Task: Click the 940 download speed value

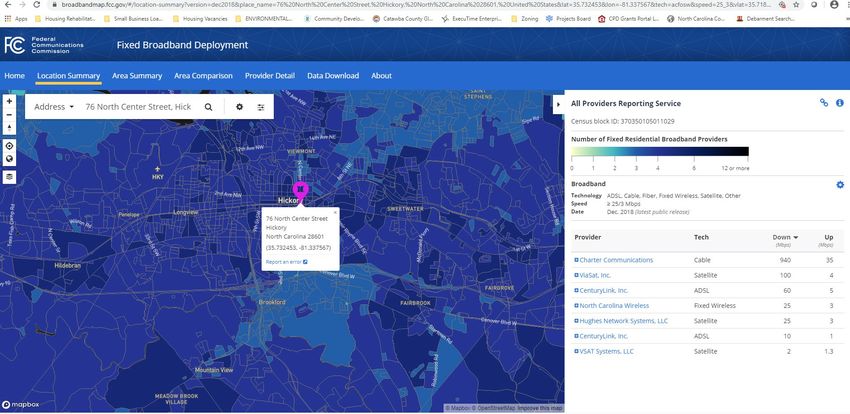Action: 785,260
